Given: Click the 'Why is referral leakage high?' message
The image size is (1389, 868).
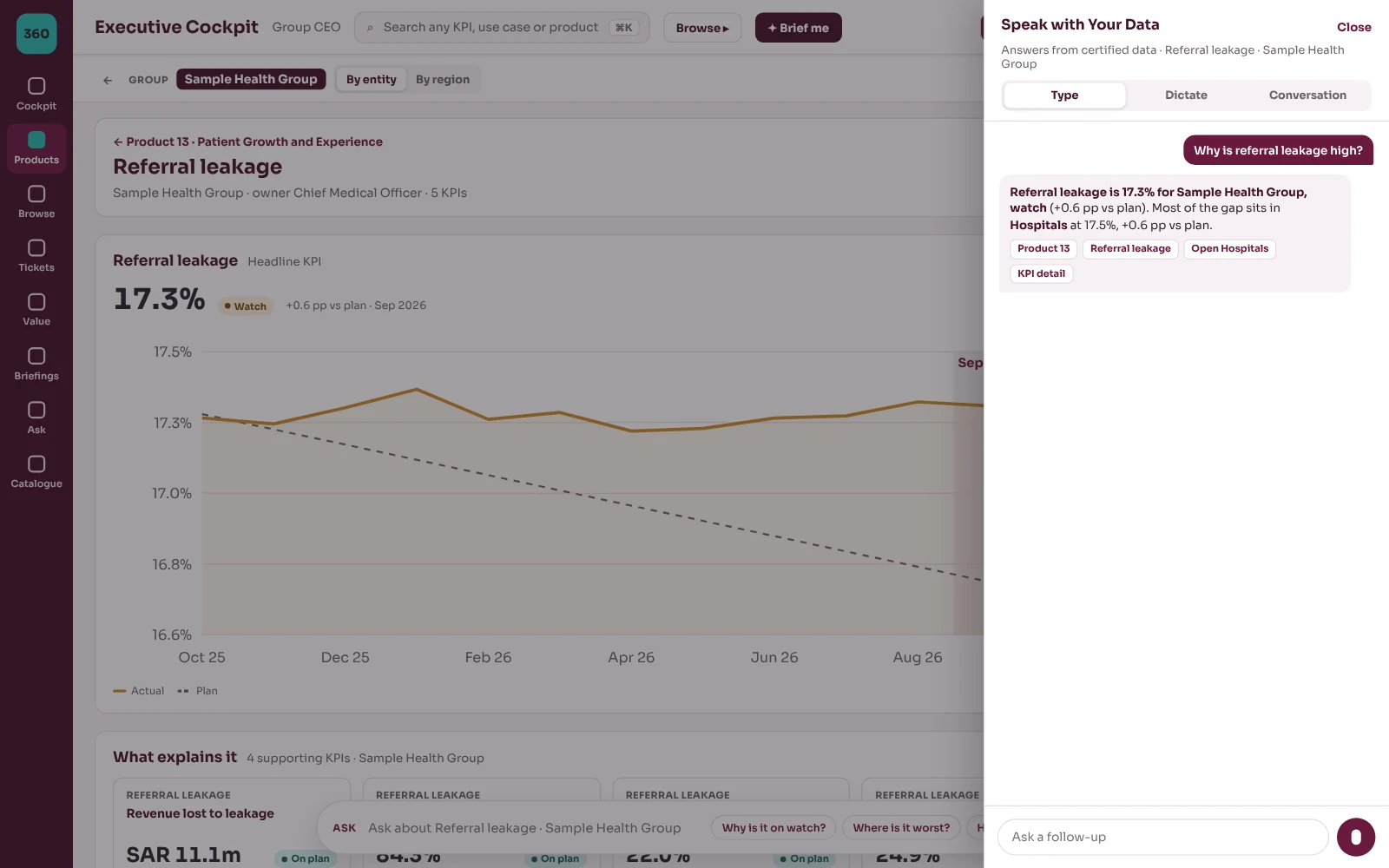Looking at the screenshot, I should coord(1278,150).
